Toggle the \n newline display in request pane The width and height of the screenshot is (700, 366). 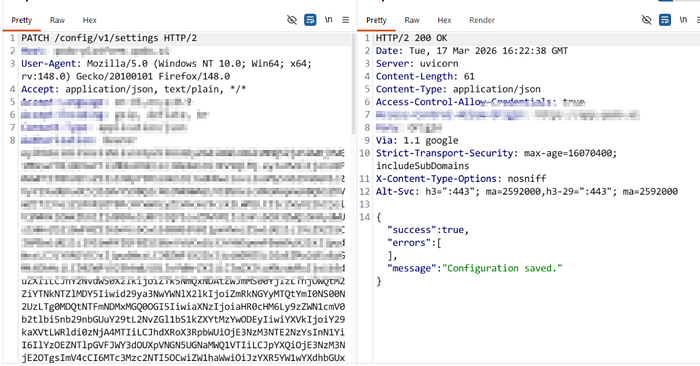pyautogui.click(x=329, y=20)
